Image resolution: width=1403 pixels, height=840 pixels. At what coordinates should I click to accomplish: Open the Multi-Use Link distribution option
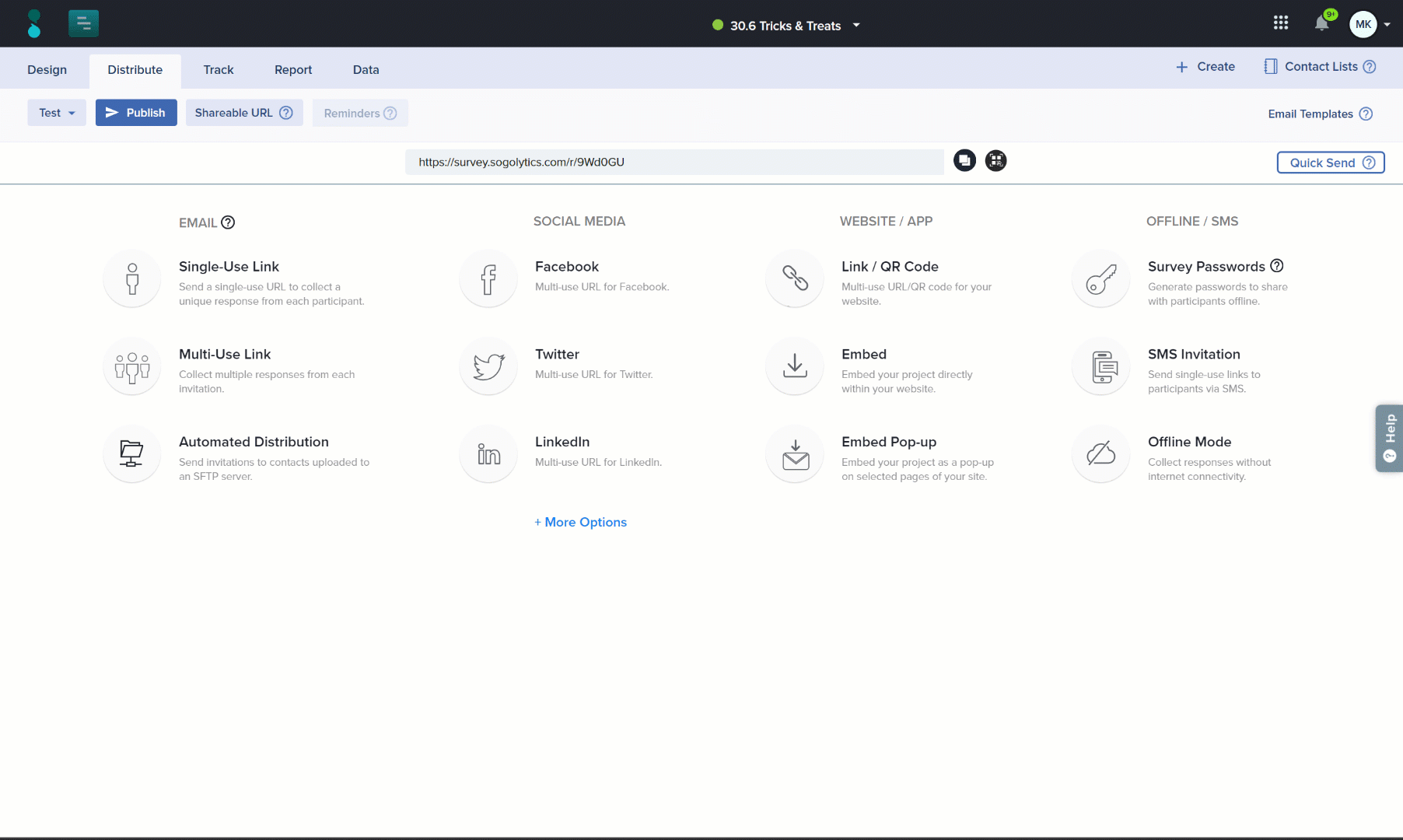pyautogui.click(x=225, y=354)
